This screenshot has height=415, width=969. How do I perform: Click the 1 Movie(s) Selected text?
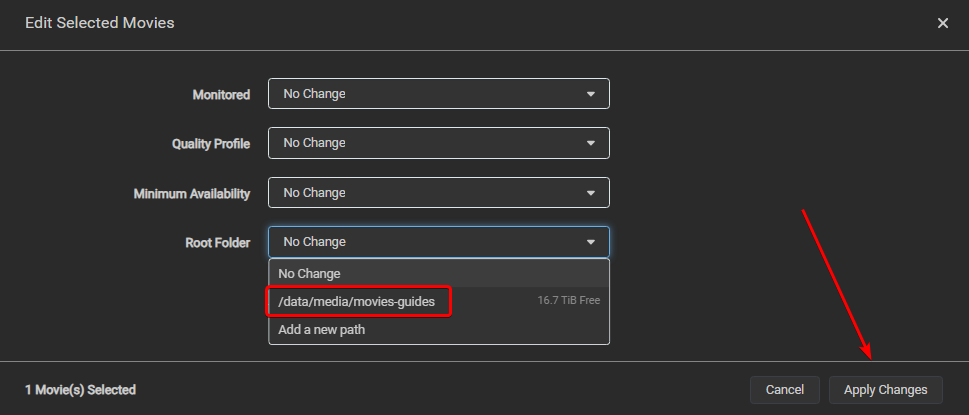pos(80,390)
